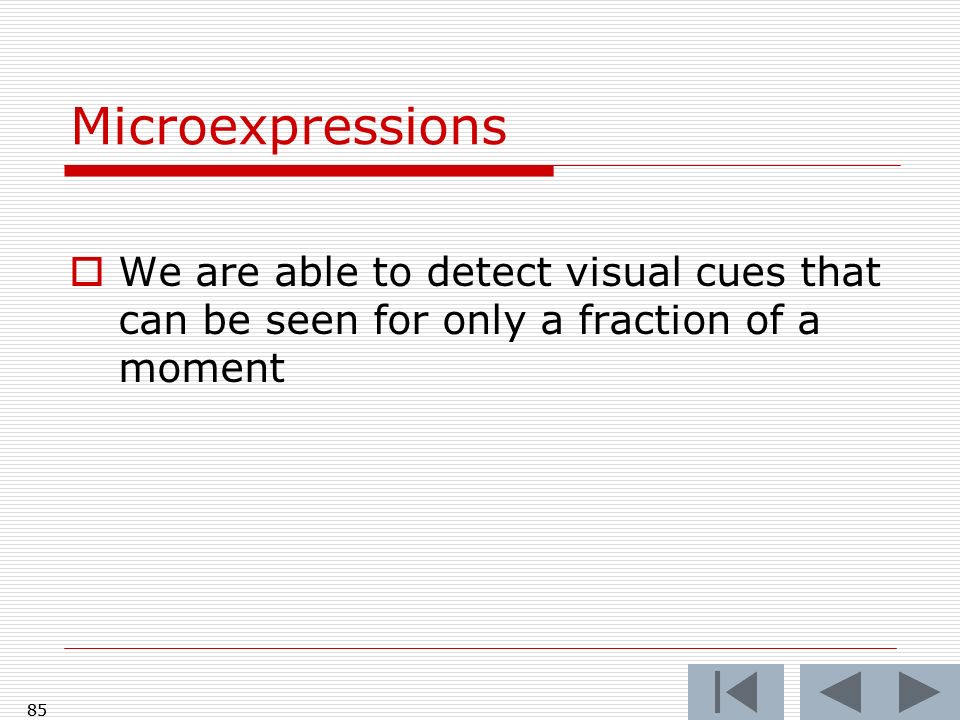Click the word "detect" in the bullet
Viewport: 960px width, 720px height.
click(489, 271)
